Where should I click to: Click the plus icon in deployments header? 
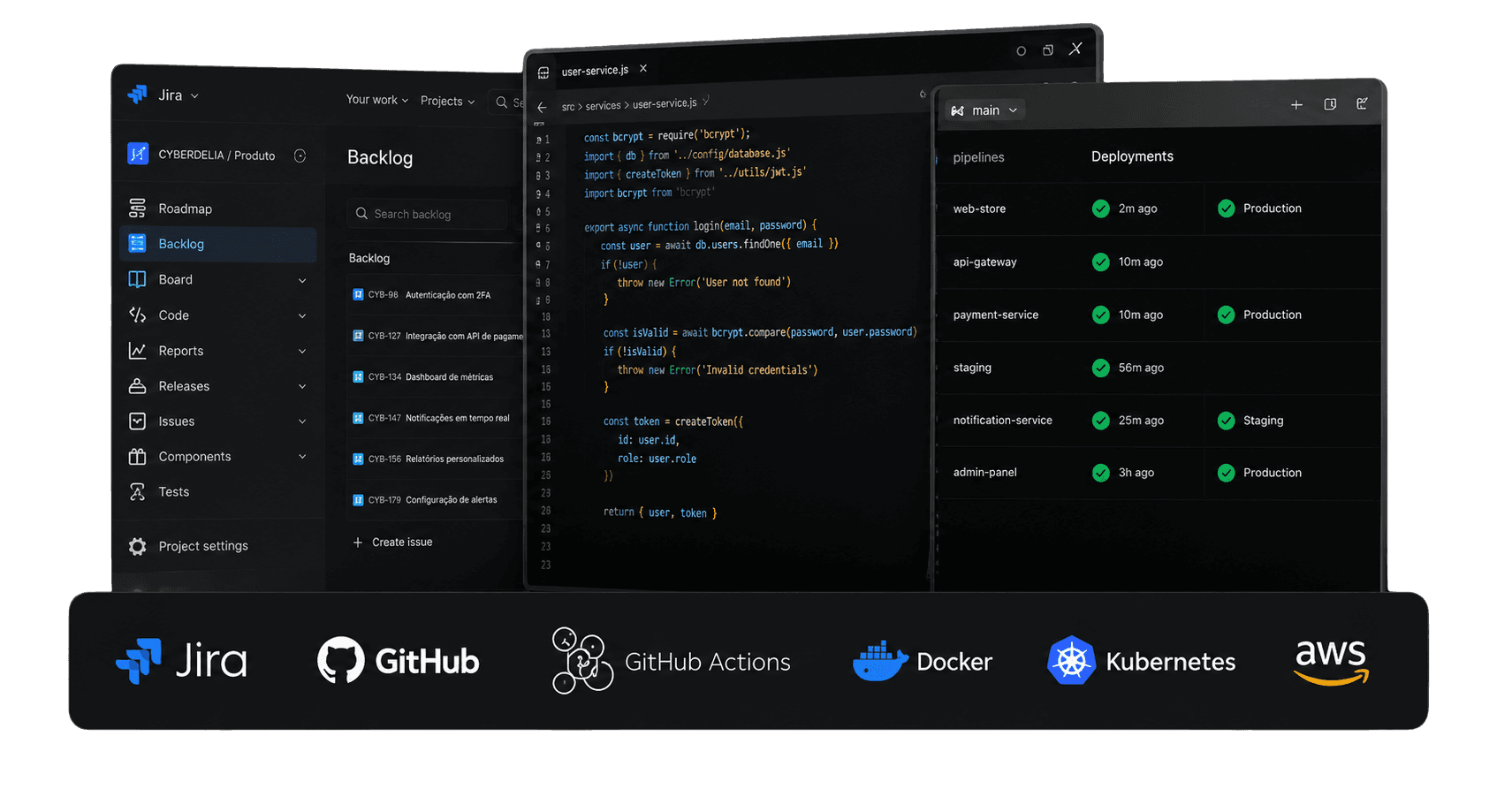tap(1296, 105)
